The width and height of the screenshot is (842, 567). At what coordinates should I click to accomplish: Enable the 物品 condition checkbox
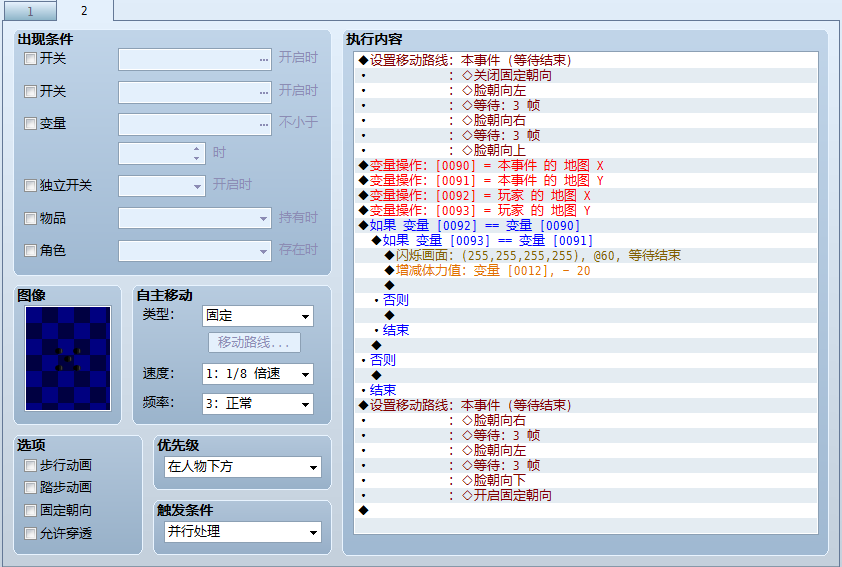pos(30,219)
